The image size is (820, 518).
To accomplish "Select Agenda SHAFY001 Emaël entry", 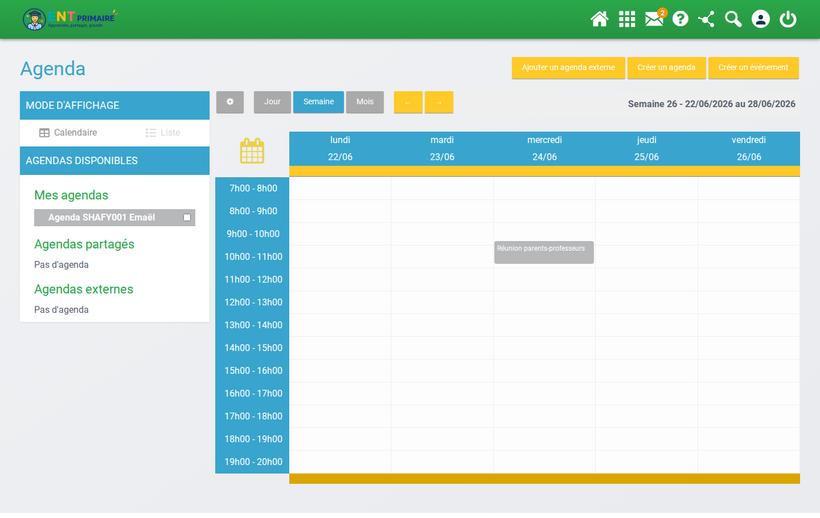I will click(x=115, y=217).
